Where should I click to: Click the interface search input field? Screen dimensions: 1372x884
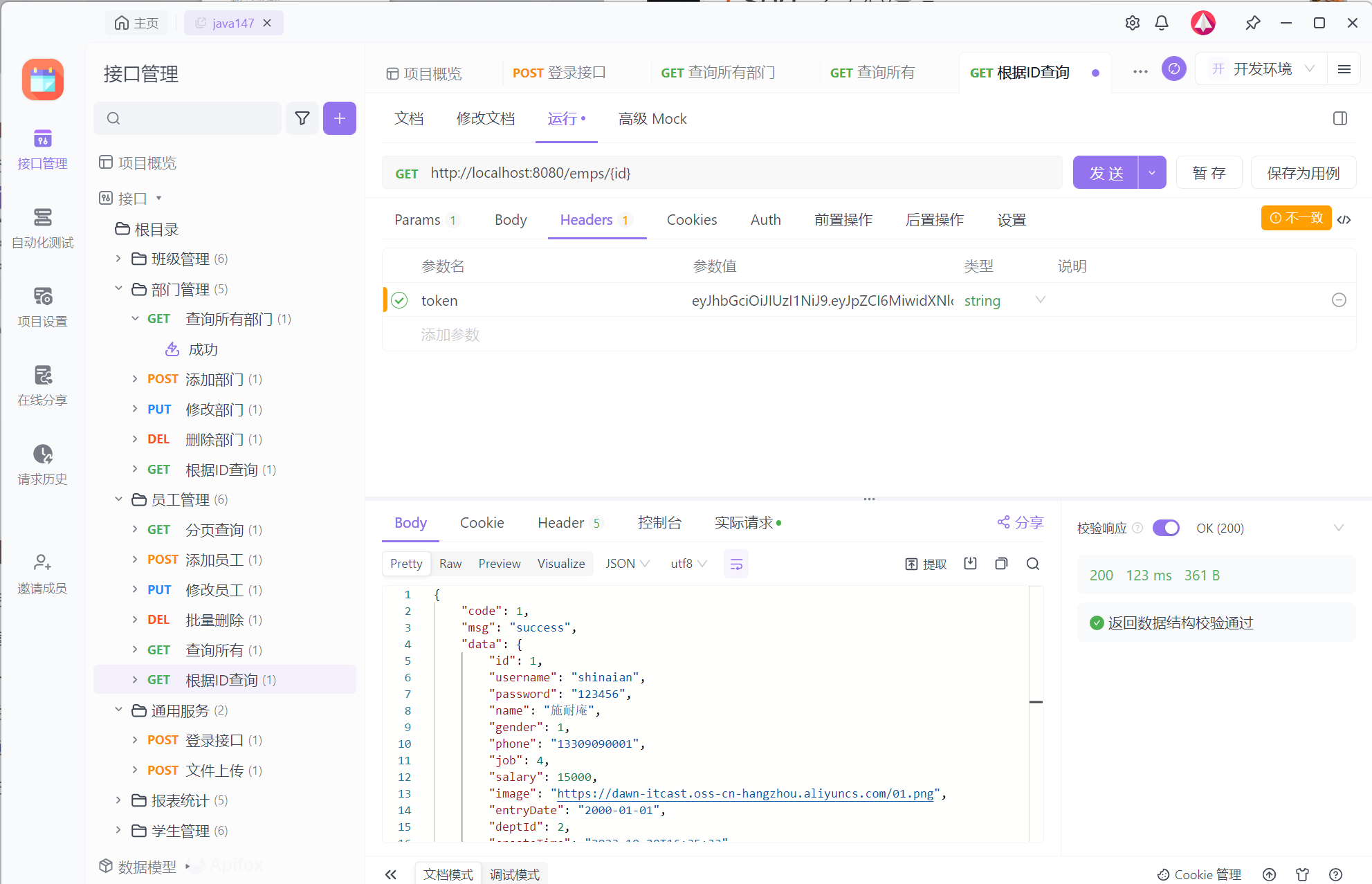(x=187, y=118)
